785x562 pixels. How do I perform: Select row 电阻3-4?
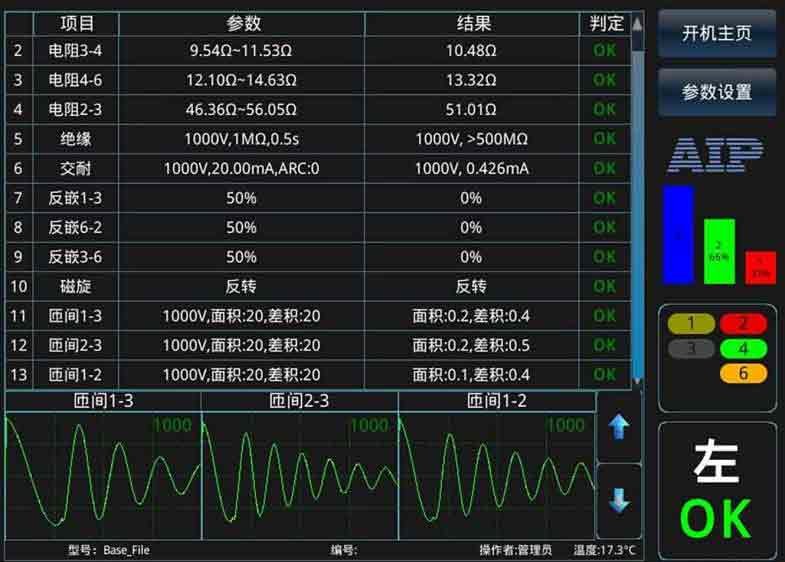point(318,51)
